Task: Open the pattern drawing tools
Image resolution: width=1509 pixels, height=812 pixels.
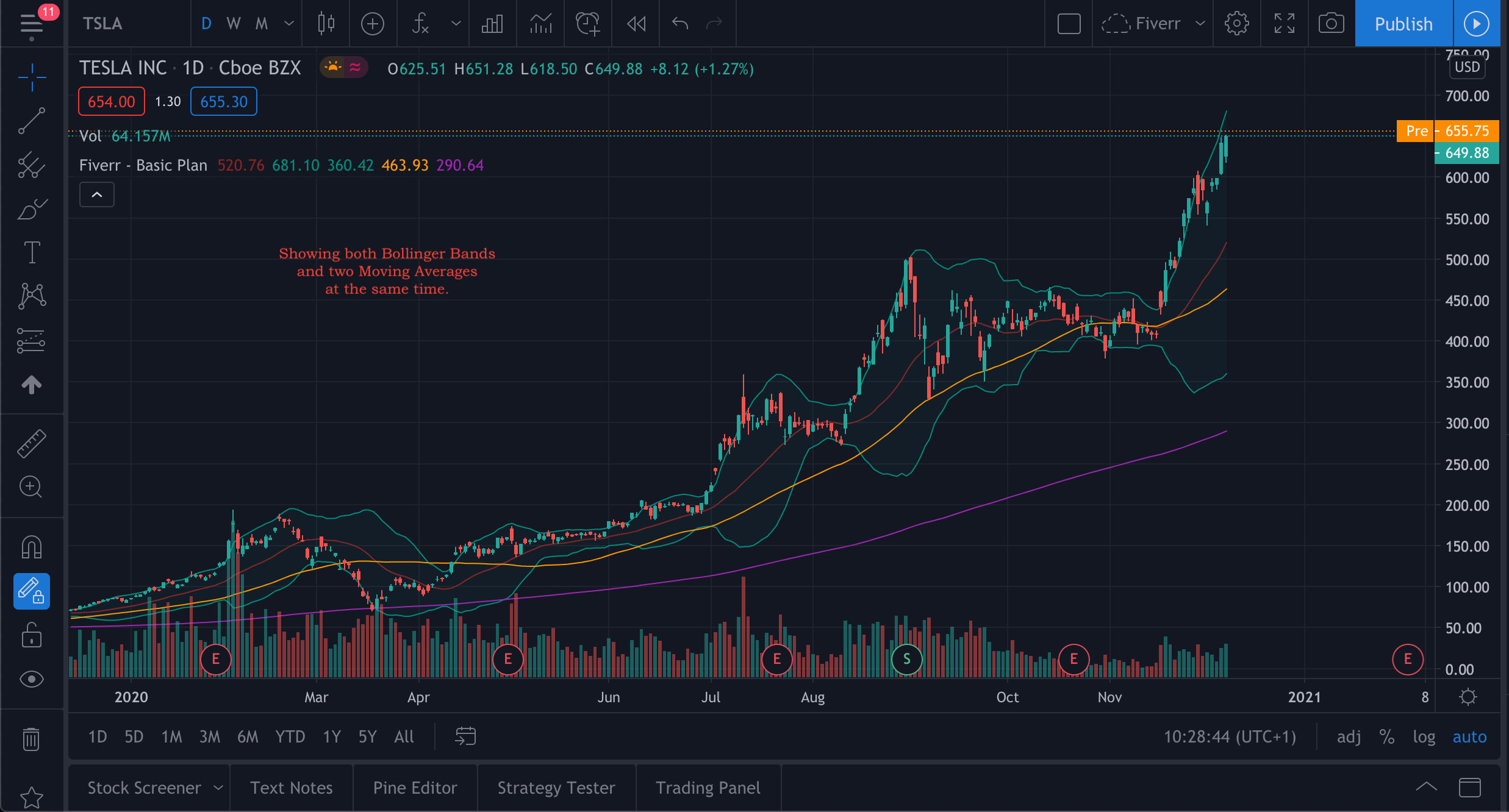Action: pos(32,296)
